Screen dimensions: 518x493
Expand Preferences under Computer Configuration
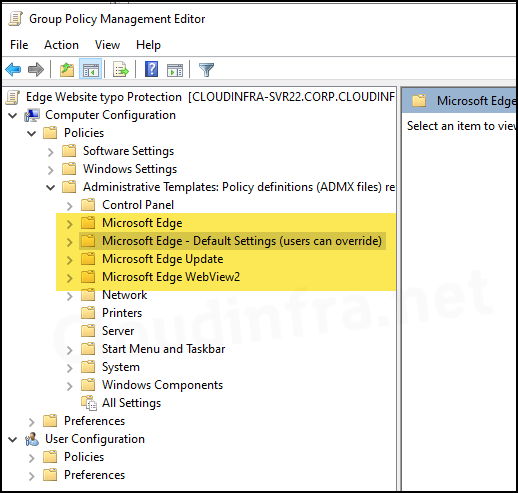pyautogui.click(x=32, y=422)
